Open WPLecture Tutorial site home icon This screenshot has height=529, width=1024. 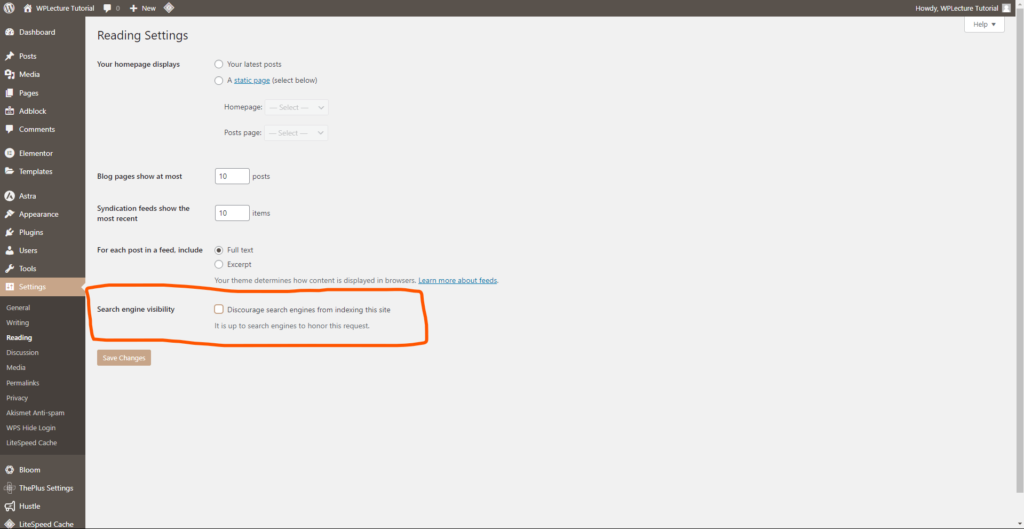[x=27, y=8]
